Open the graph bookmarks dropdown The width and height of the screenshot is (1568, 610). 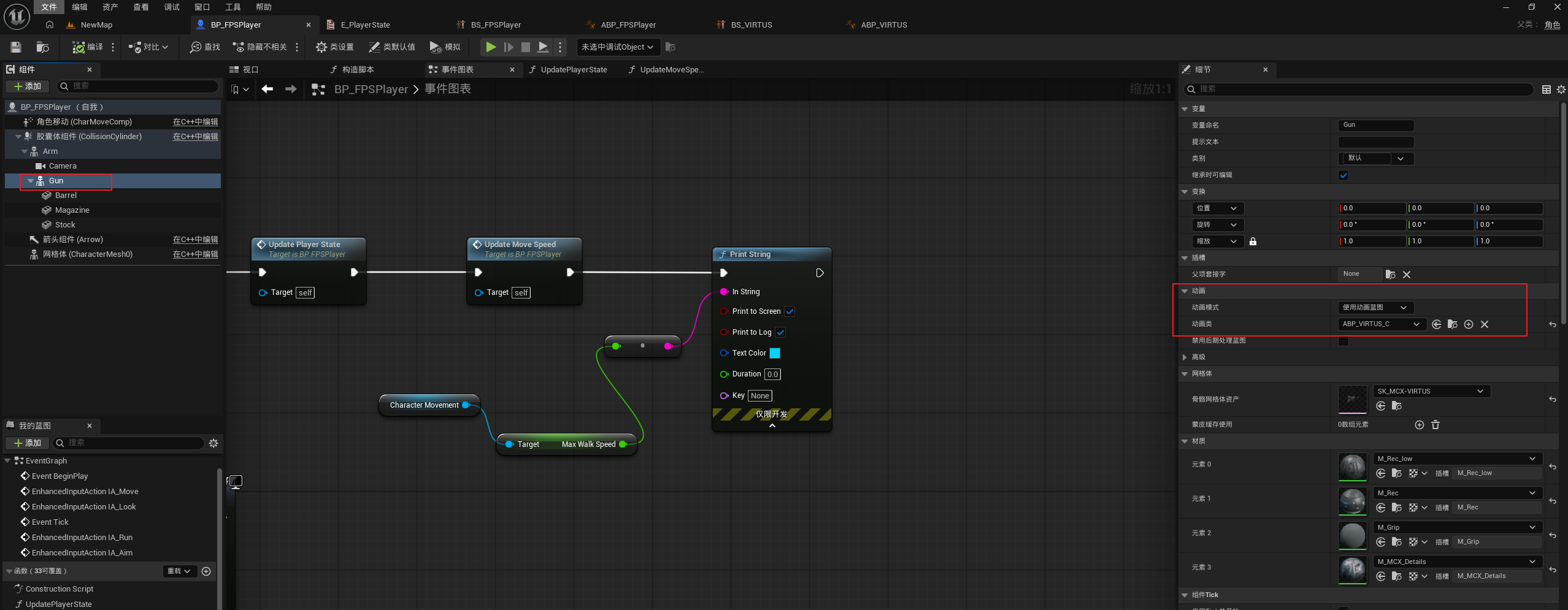239,90
